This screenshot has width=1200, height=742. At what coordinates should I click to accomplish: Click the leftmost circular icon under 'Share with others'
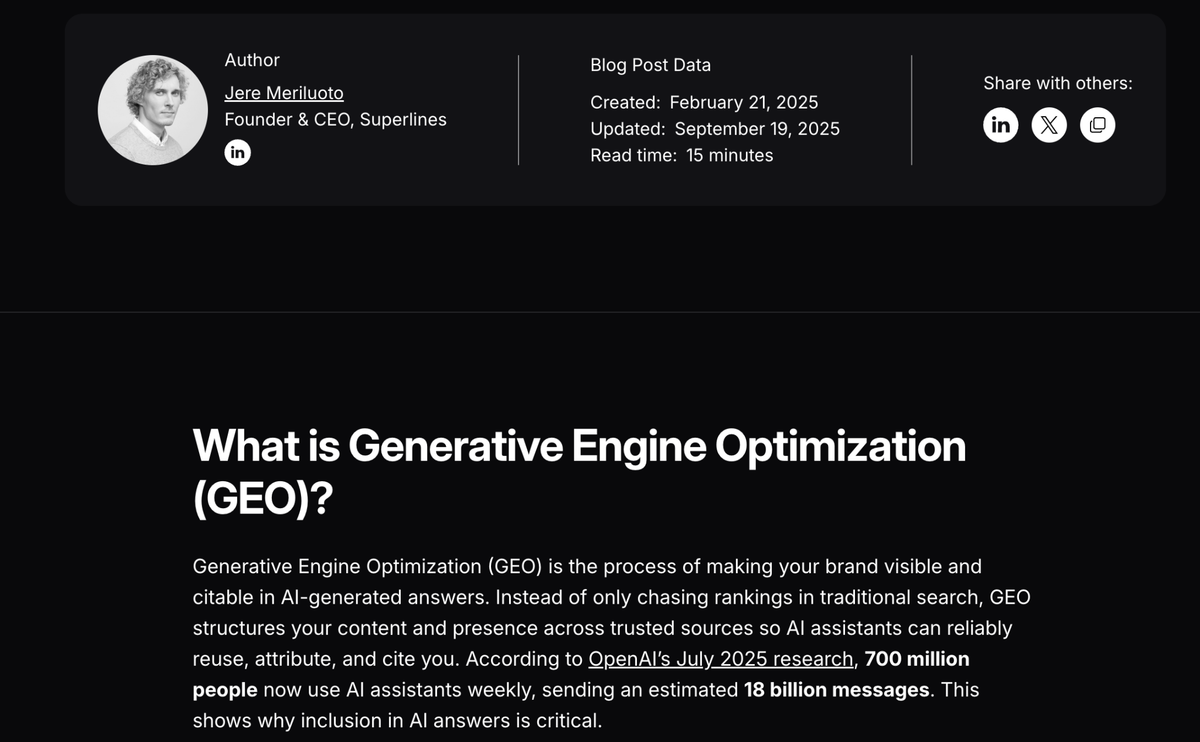click(x=1000, y=124)
